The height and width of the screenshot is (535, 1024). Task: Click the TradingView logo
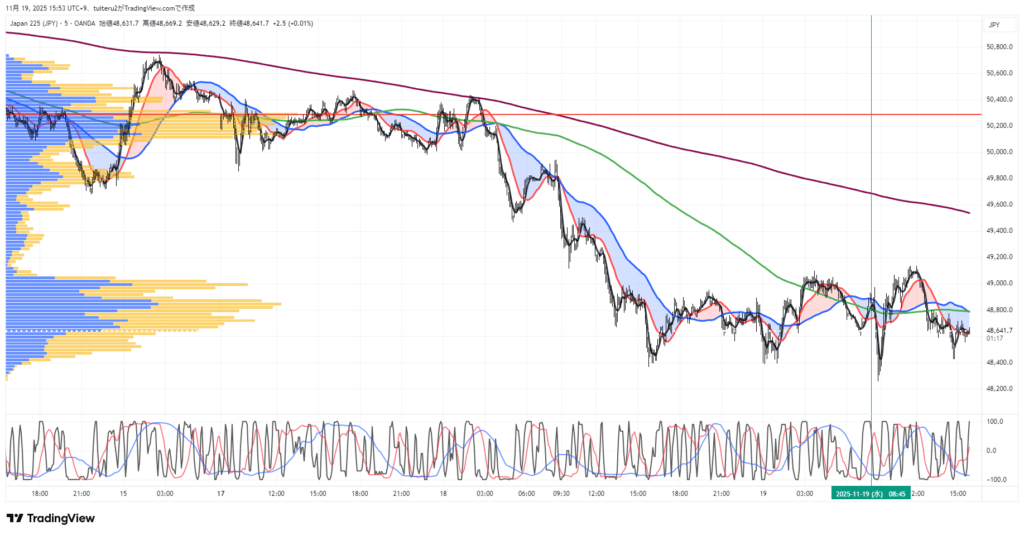pyautogui.click(x=50, y=518)
